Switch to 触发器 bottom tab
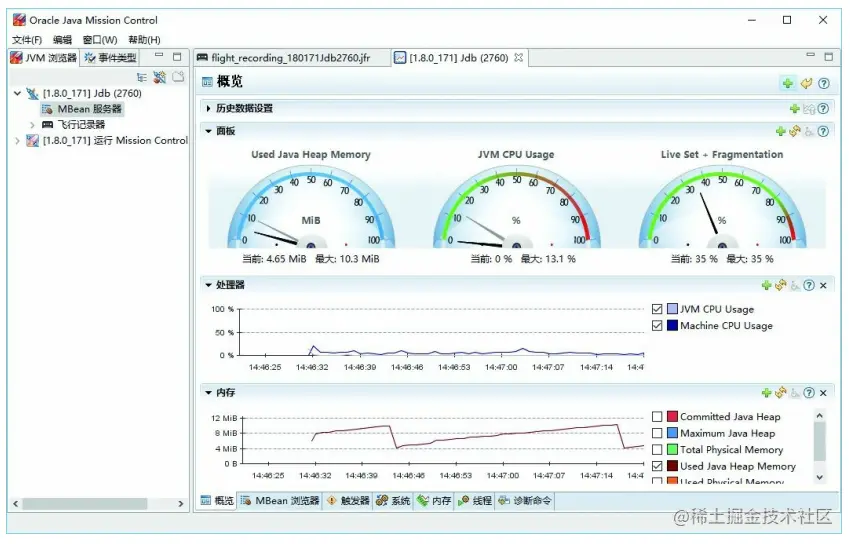Screen dimensions: 850x544 tap(348, 501)
